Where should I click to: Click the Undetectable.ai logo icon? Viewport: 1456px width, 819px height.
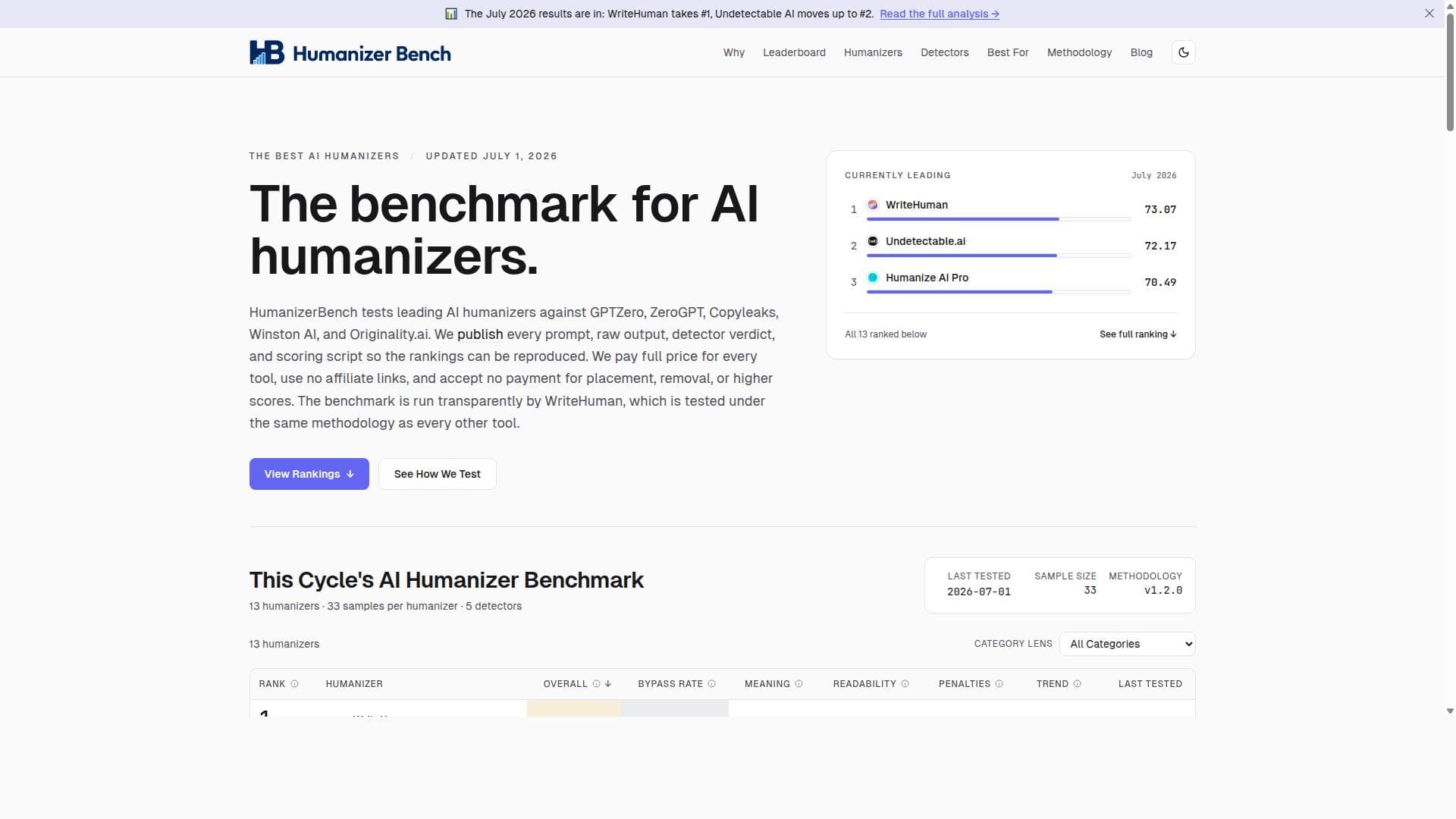tap(873, 241)
